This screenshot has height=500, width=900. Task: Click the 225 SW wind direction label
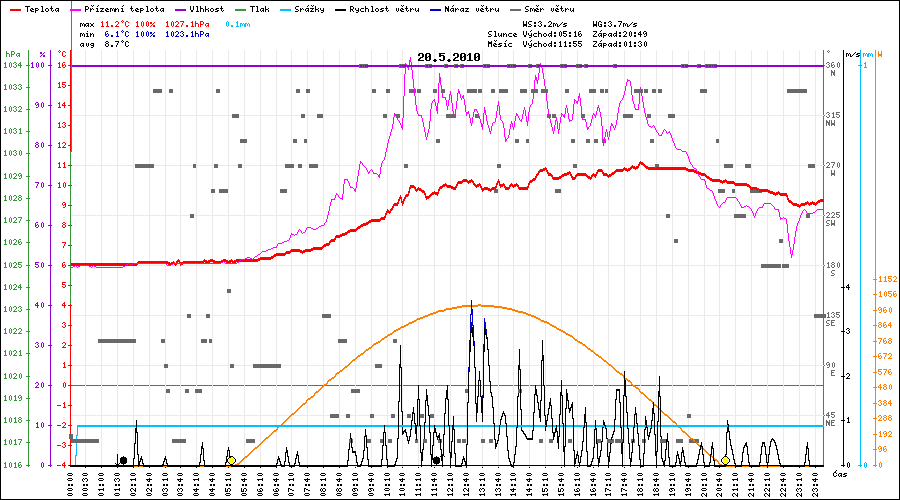[x=833, y=219]
